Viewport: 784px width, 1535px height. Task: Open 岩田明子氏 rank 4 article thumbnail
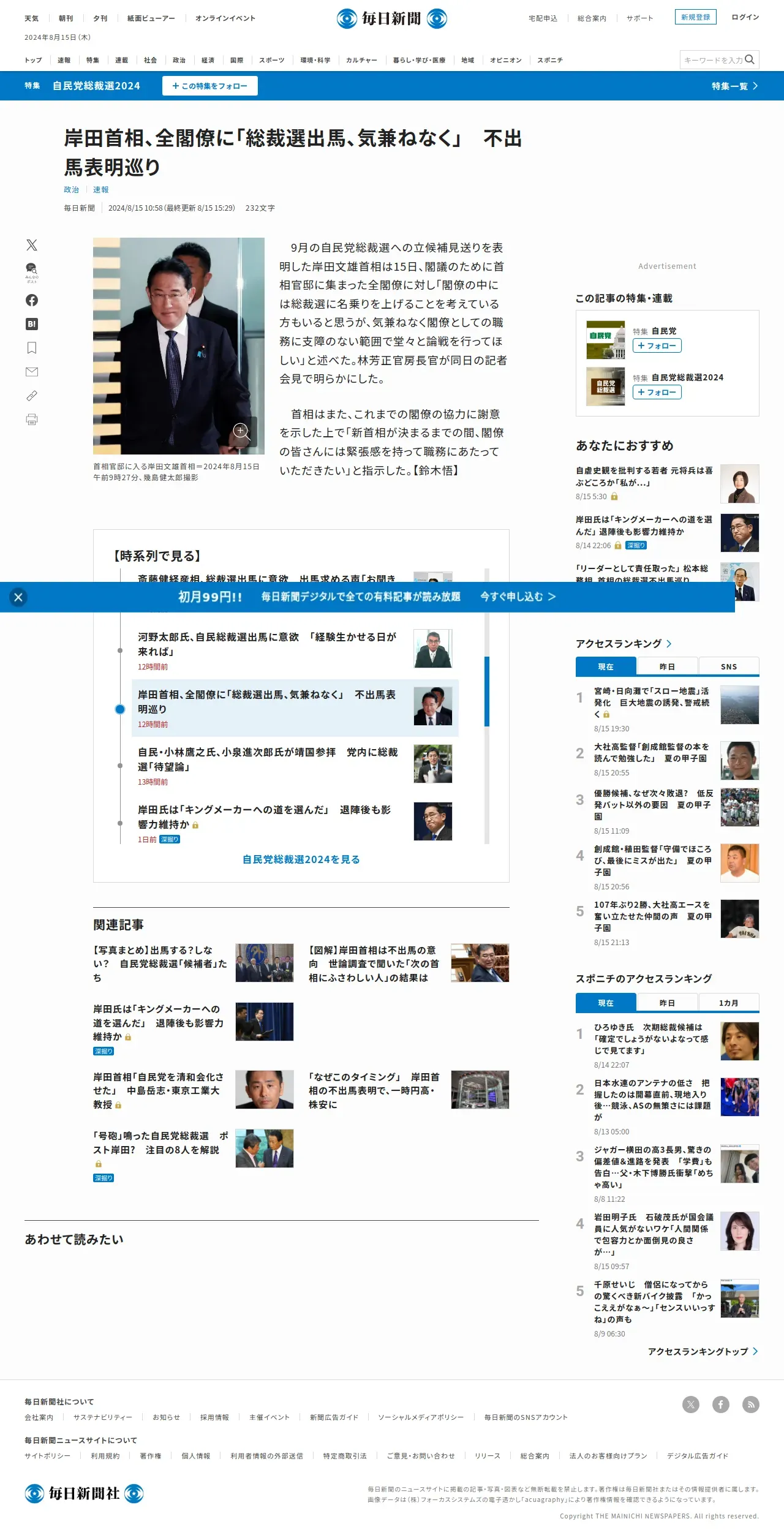tap(740, 1231)
